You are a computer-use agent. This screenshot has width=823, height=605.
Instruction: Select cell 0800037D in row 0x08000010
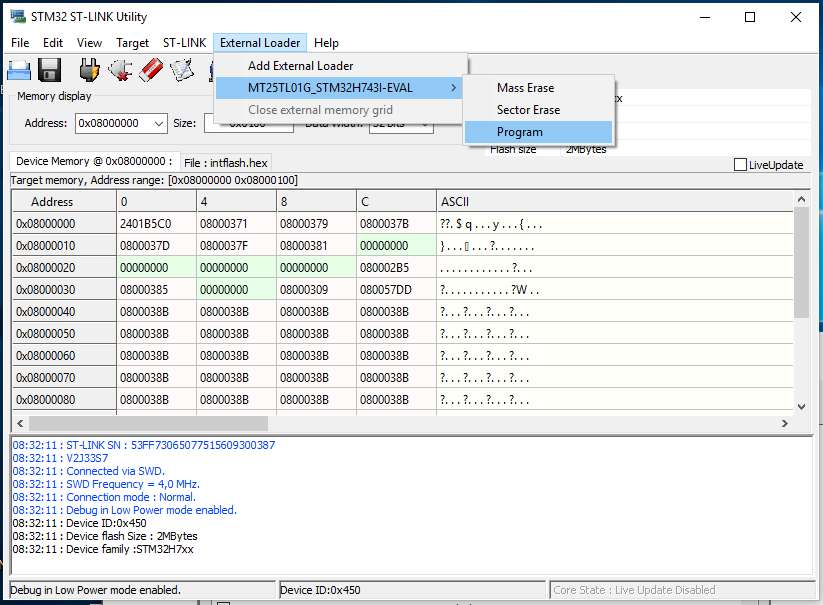coord(157,246)
